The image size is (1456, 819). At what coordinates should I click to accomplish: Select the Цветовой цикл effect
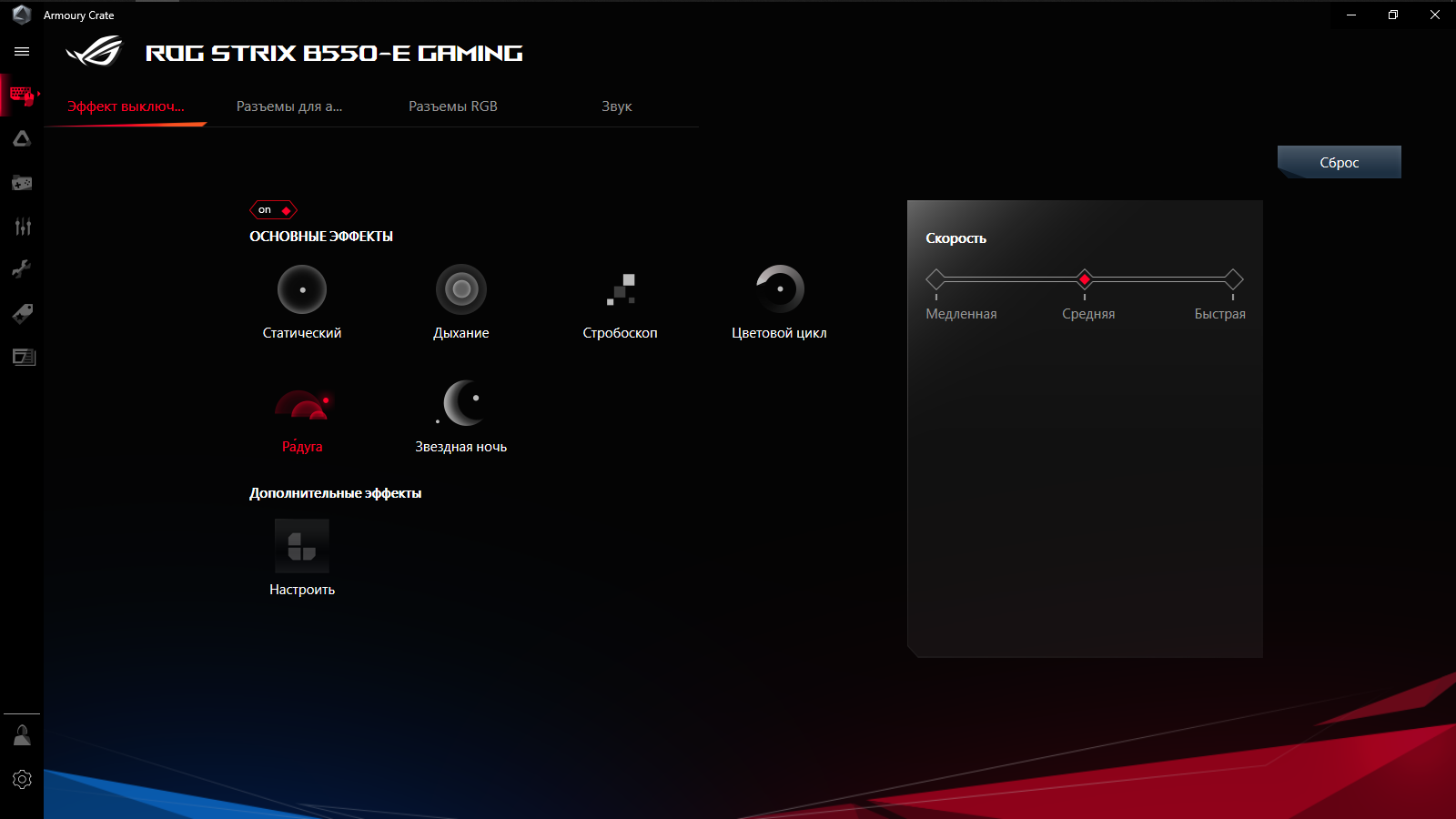779,303
